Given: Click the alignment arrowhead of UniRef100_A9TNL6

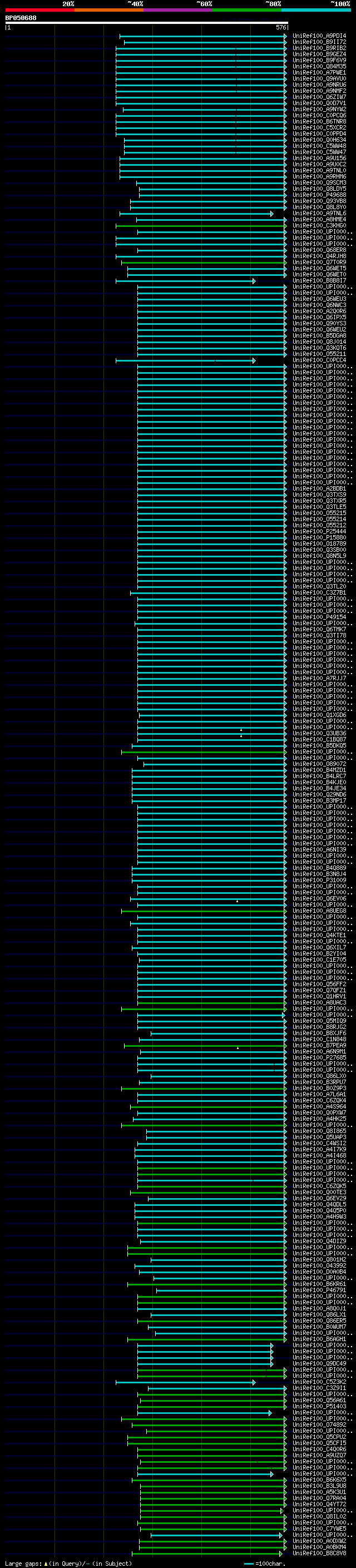Looking at the screenshot, I should point(271,214).
